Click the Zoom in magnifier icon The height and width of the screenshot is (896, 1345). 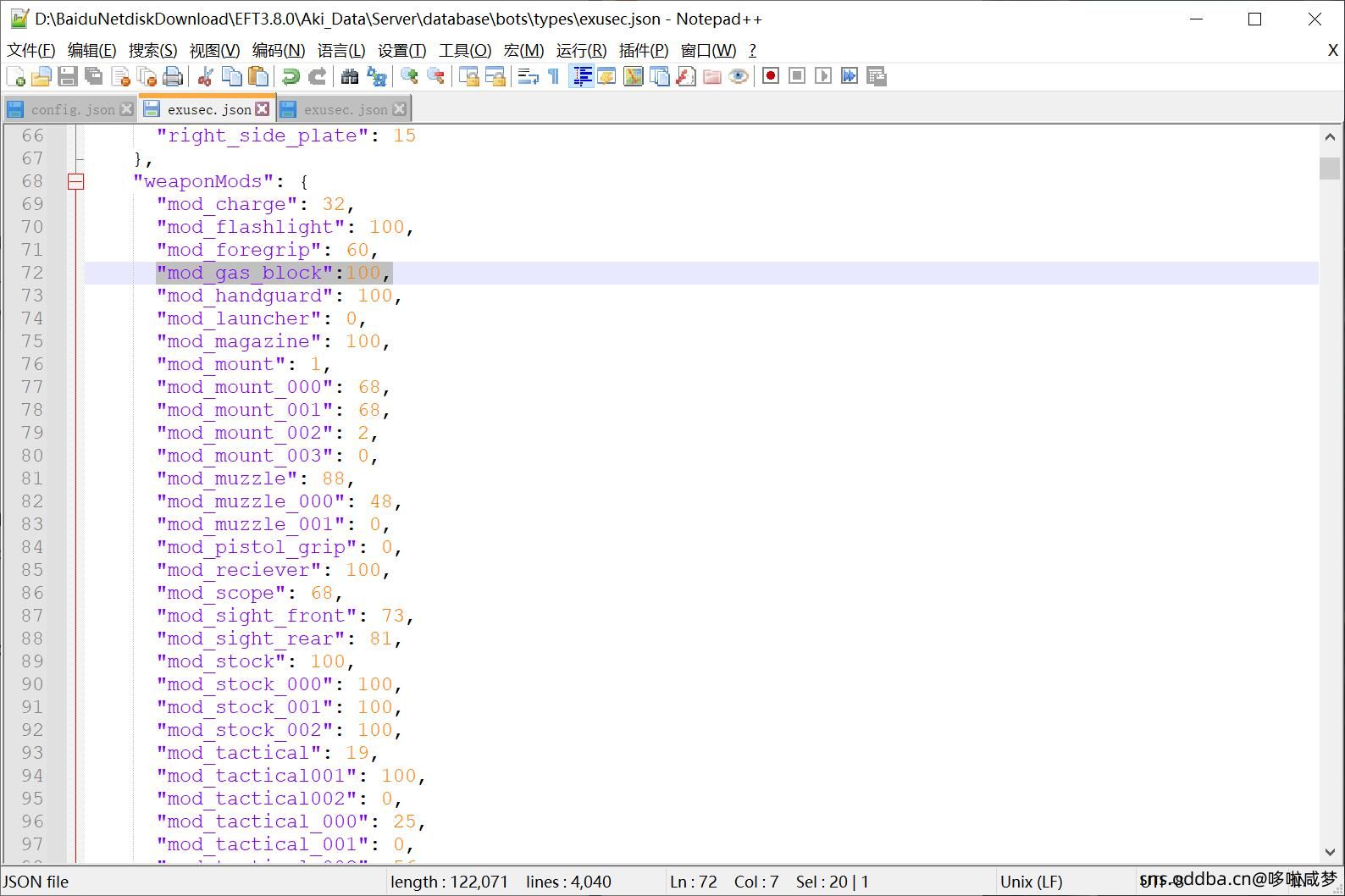tap(409, 76)
